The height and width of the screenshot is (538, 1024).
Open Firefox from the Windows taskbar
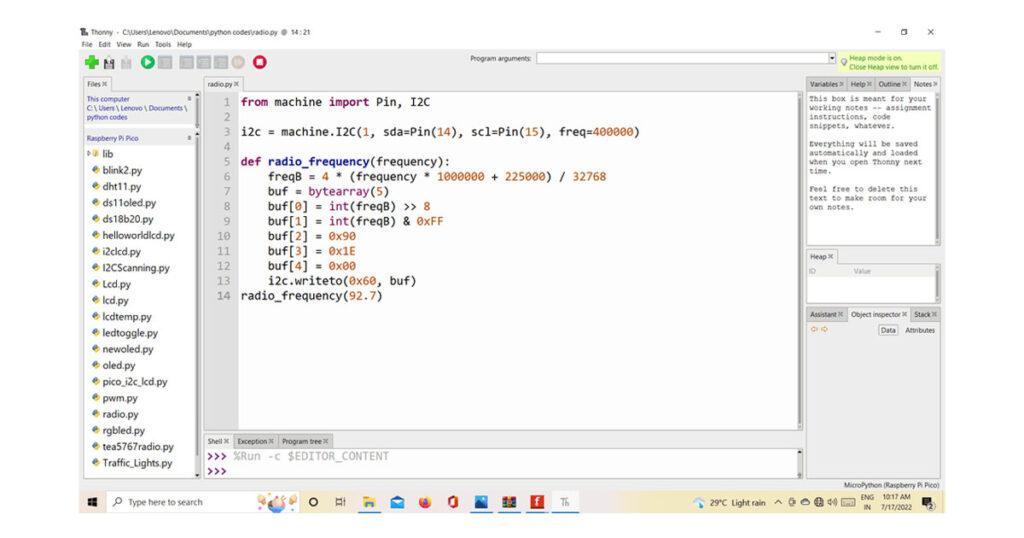[425, 502]
